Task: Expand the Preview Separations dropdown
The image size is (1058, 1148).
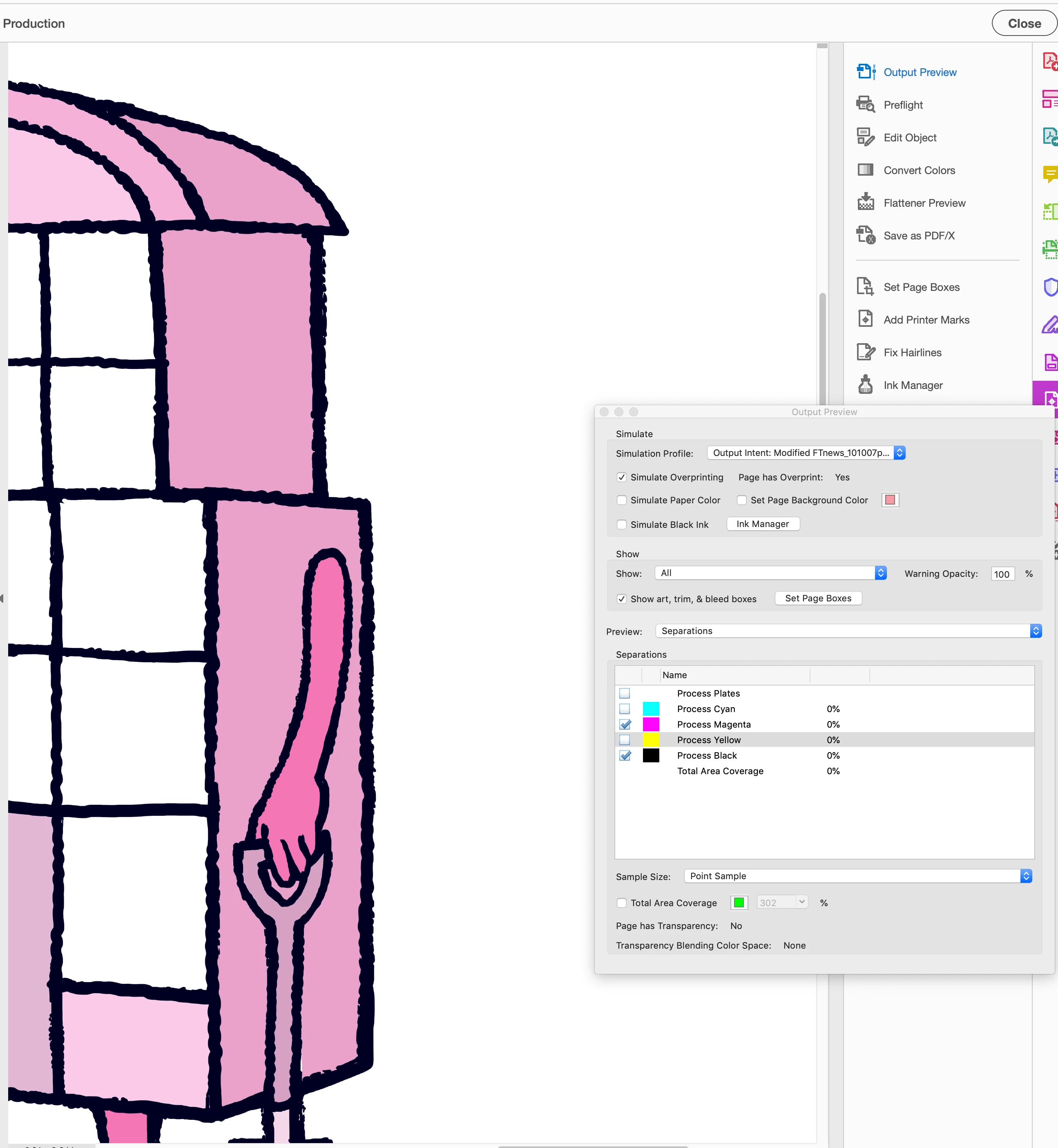Action: tap(848, 631)
